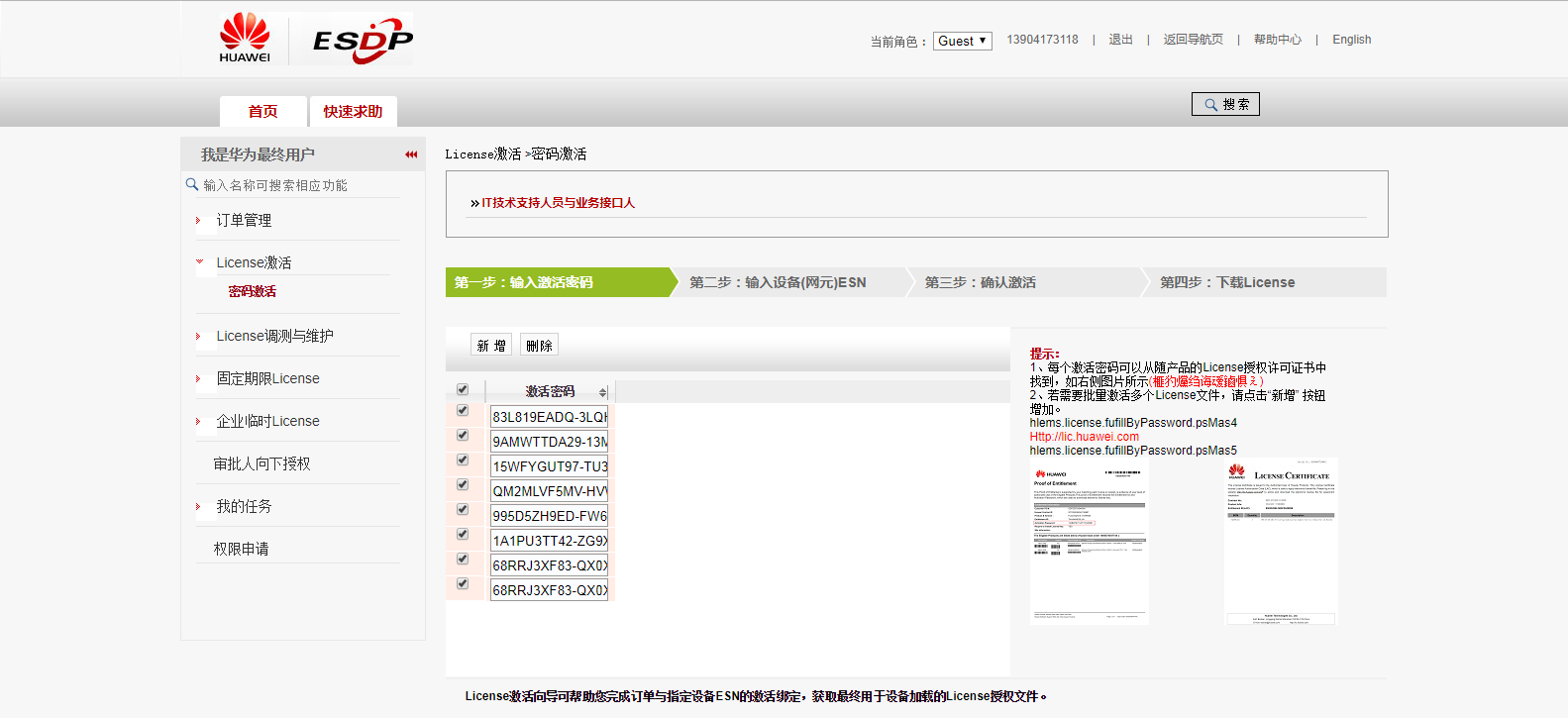Screen dimensions: 1568x718
Task: Uncheck the checkbox for row QM2MLVF5MV
Action: click(463, 485)
